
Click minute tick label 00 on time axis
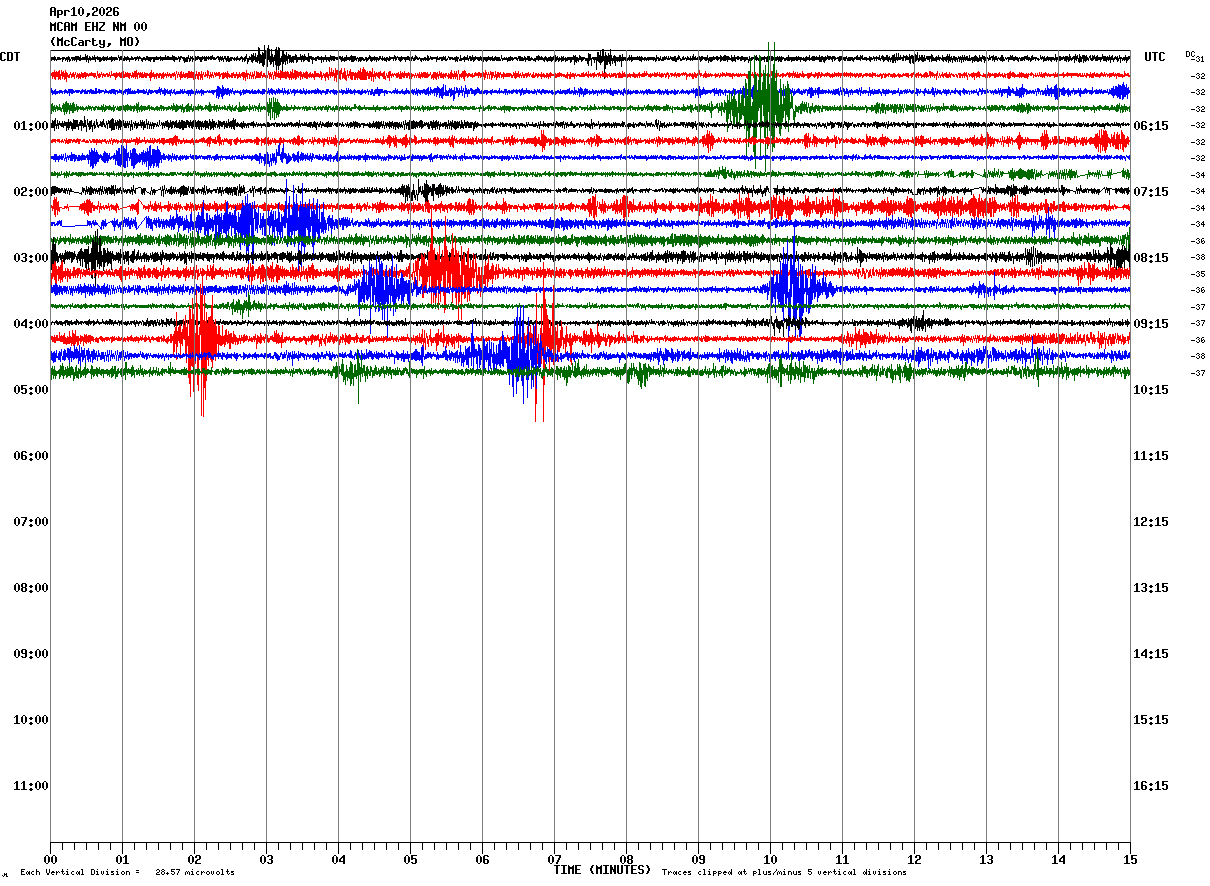coord(50,859)
